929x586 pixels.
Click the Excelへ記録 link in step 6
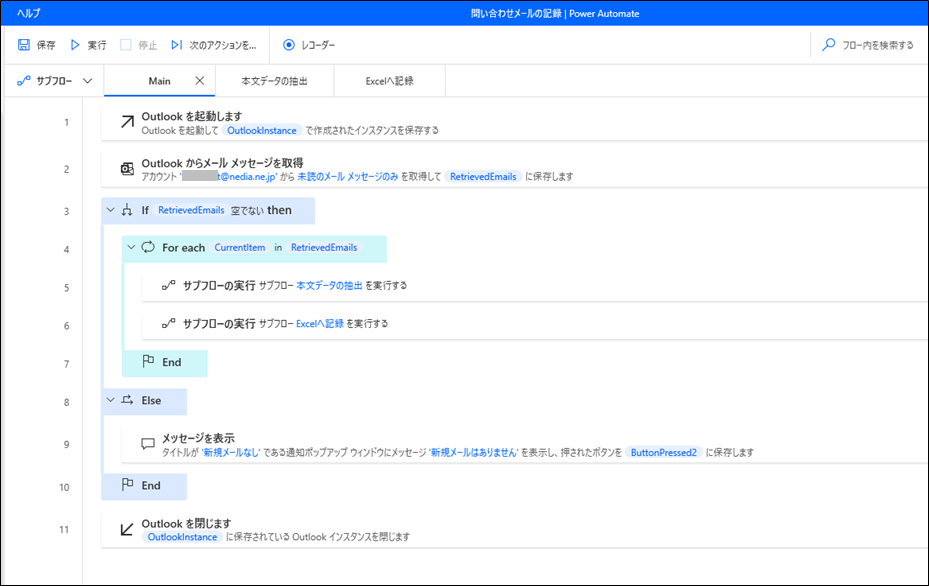(320, 324)
